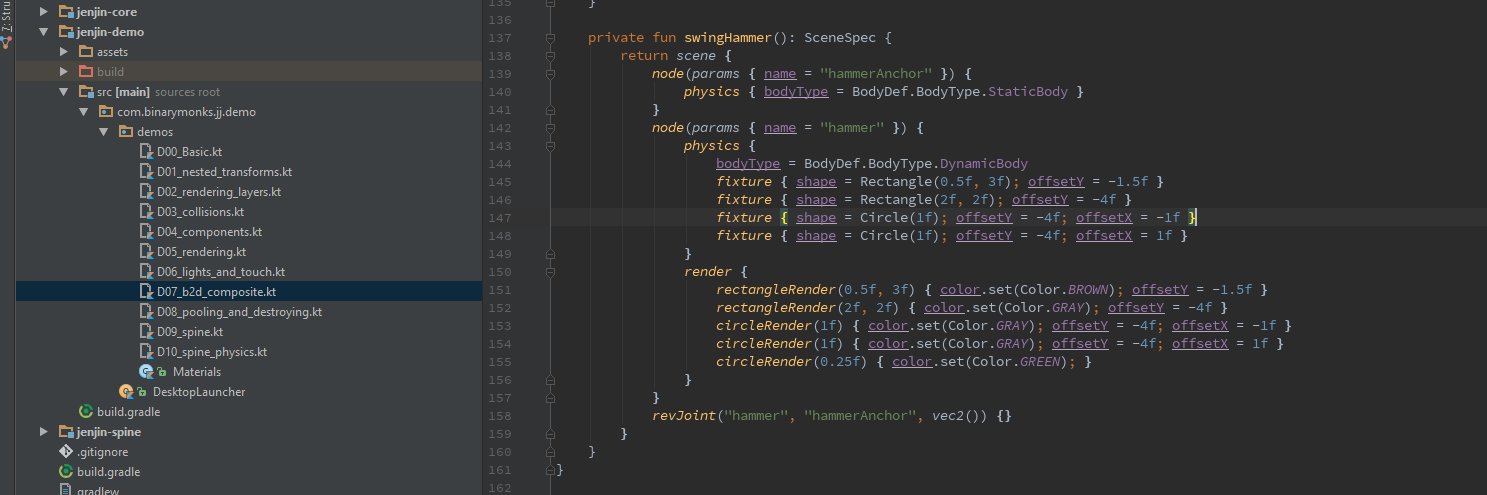Viewport: 1487px width, 495px height.
Task: Select D01_nested_transforms.kt in the project tree
Action: pyautogui.click(x=224, y=172)
